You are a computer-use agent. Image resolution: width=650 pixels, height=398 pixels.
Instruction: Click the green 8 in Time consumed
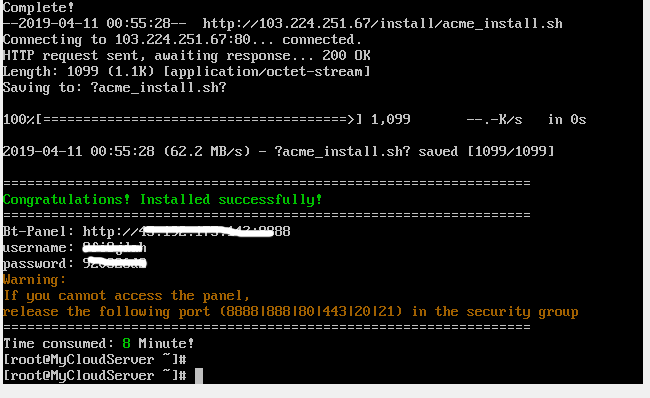click(x=126, y=343)
